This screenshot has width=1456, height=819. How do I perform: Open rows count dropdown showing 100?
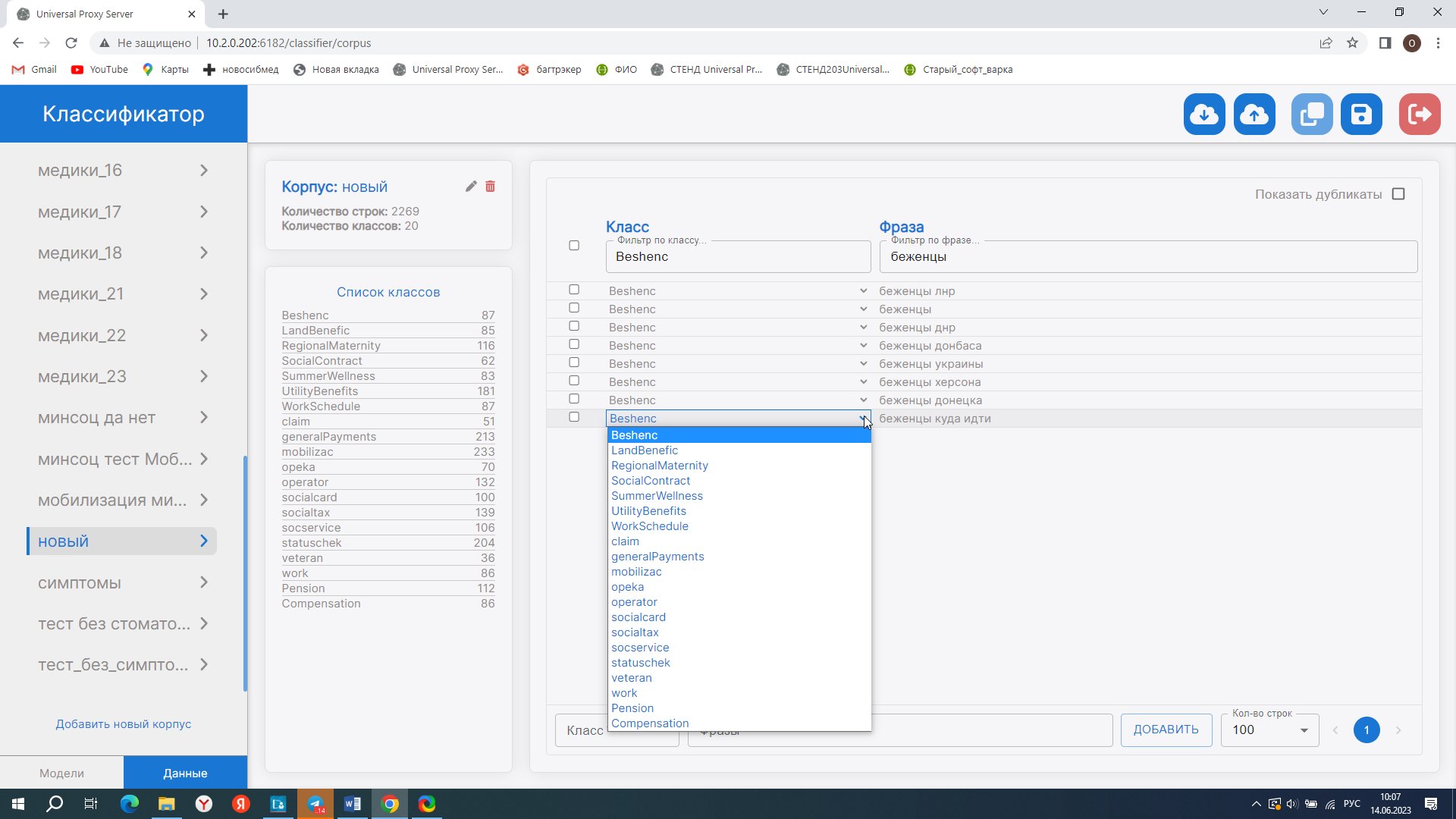pyautogui.click(x=1269, y=730)
